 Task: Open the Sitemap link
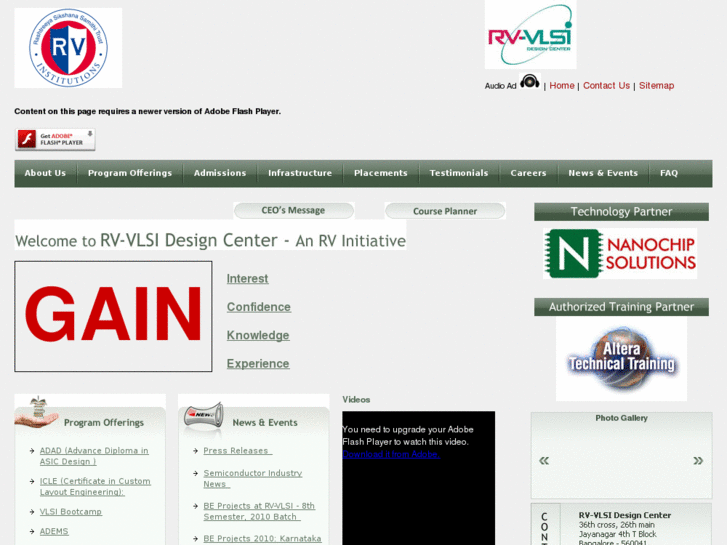[656, 86]
